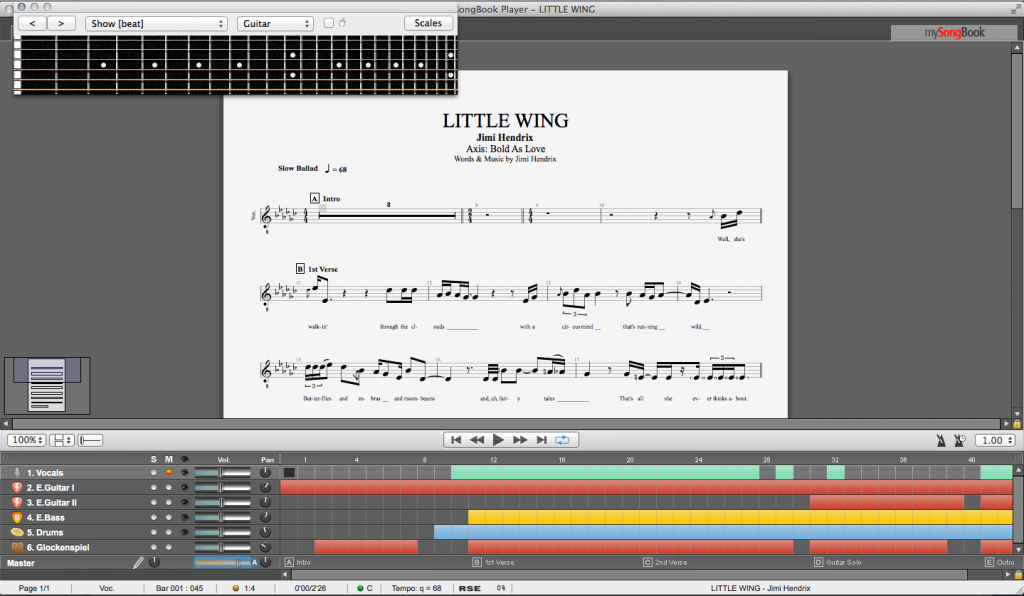Image resolution: width=1024 pixels, height=596 pixels.
Task: Mute the Drums track
Action: 168,532
